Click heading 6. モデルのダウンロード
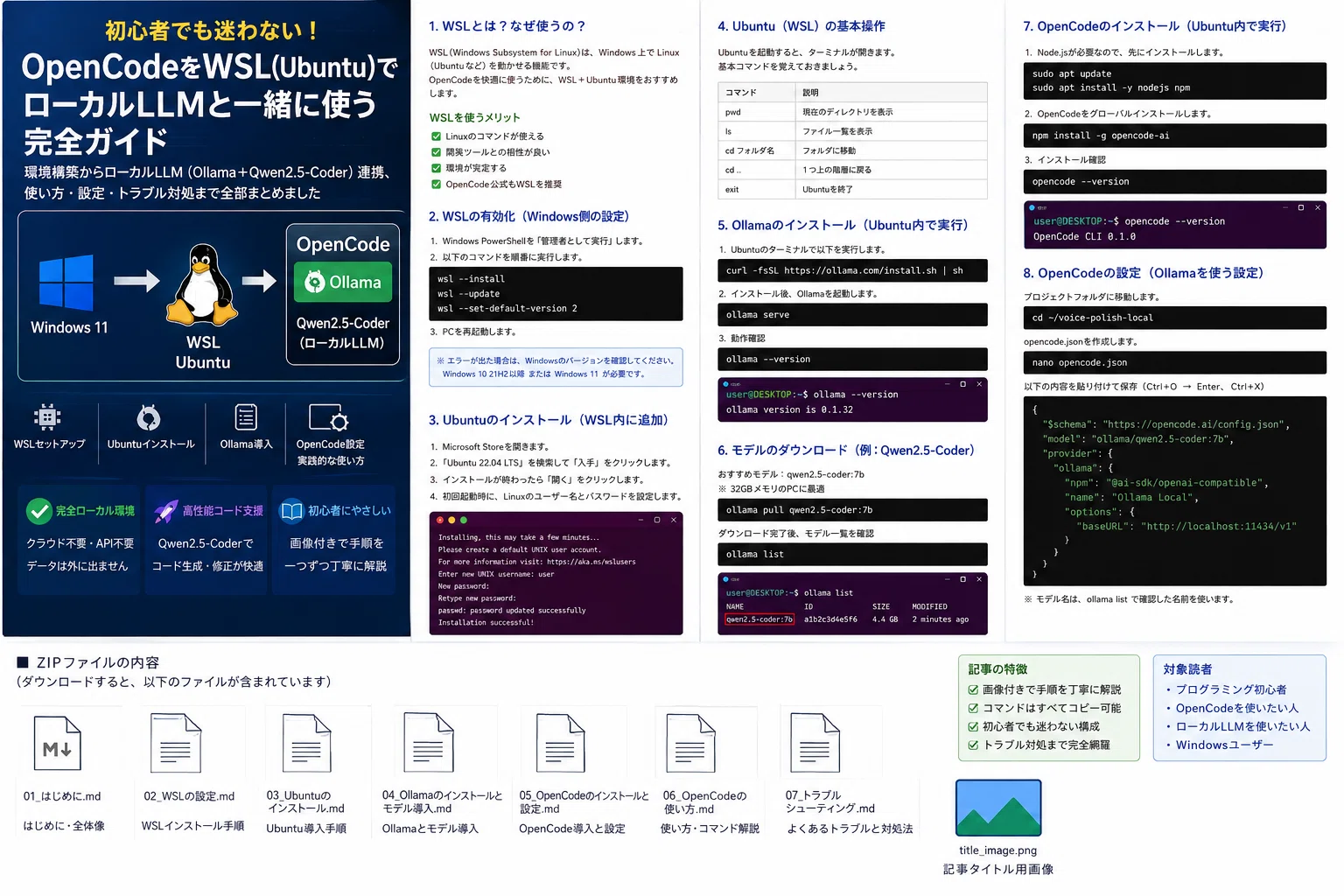The image size is (1344, 896). tap(846, 451)
